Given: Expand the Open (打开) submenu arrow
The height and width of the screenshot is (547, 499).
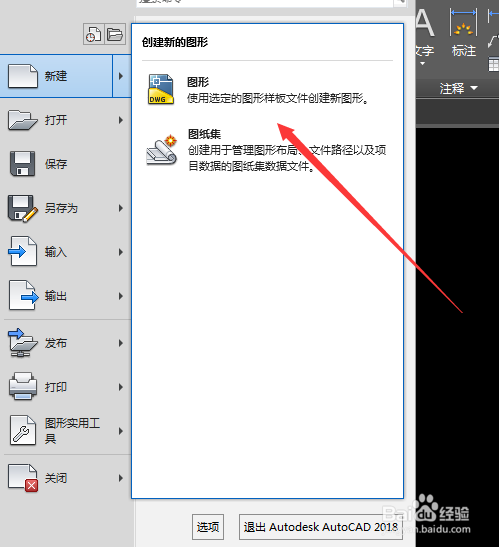Looking at the screenshot, I should click(x=121, y=120).
